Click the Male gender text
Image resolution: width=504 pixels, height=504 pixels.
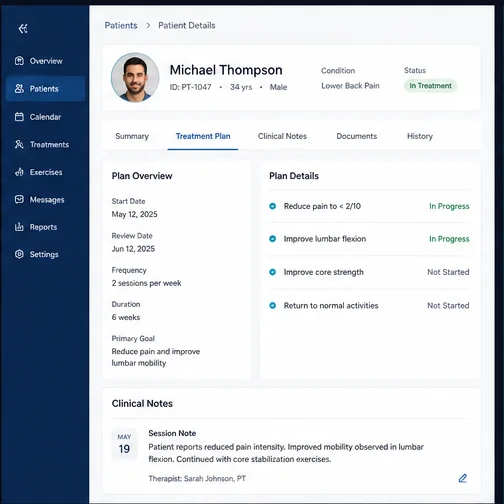[278, 87]
